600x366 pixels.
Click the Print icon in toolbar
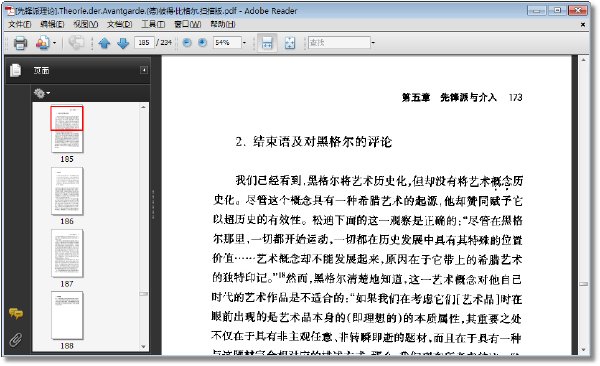point(20,43)
